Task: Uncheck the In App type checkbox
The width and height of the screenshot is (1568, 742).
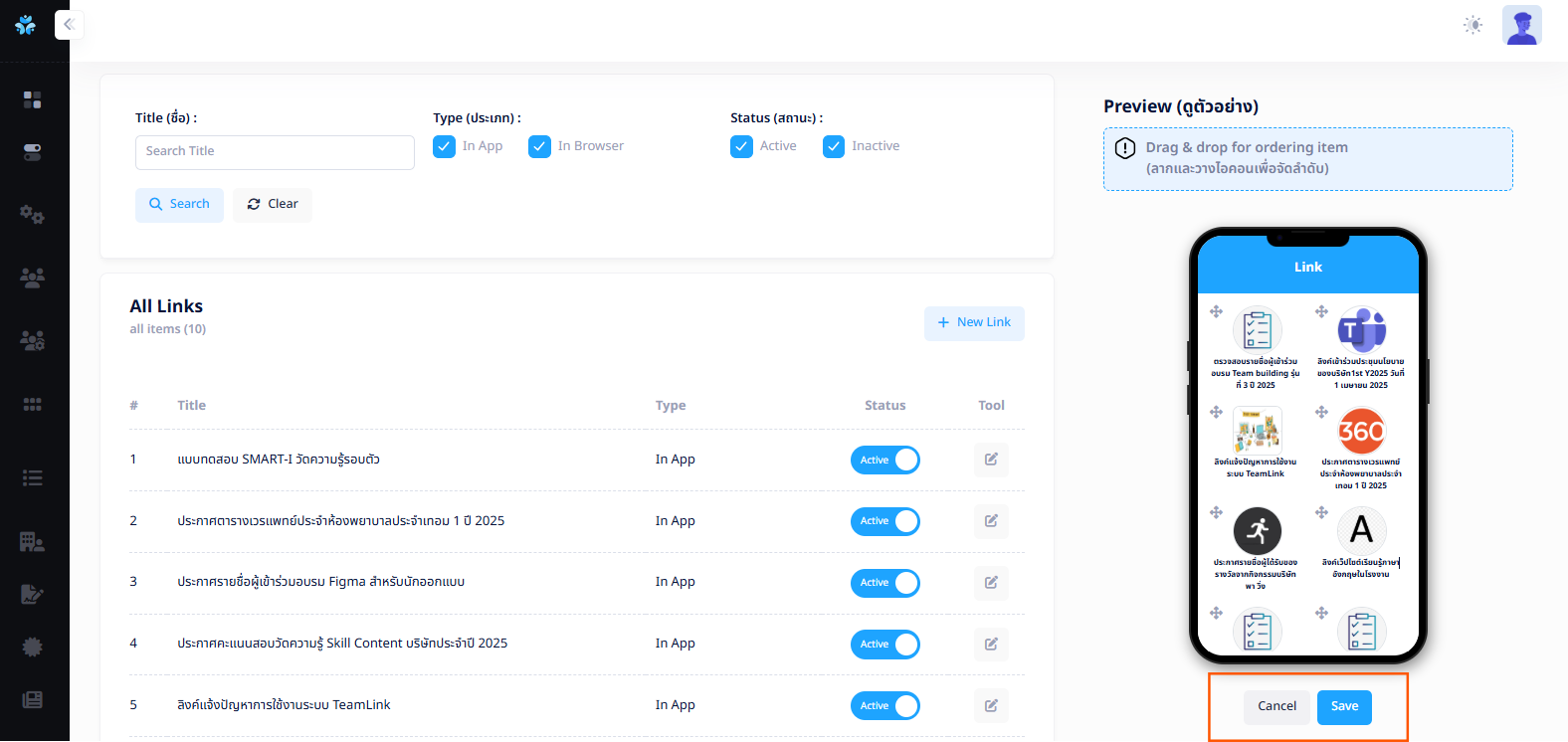Action: pos(445,147)
